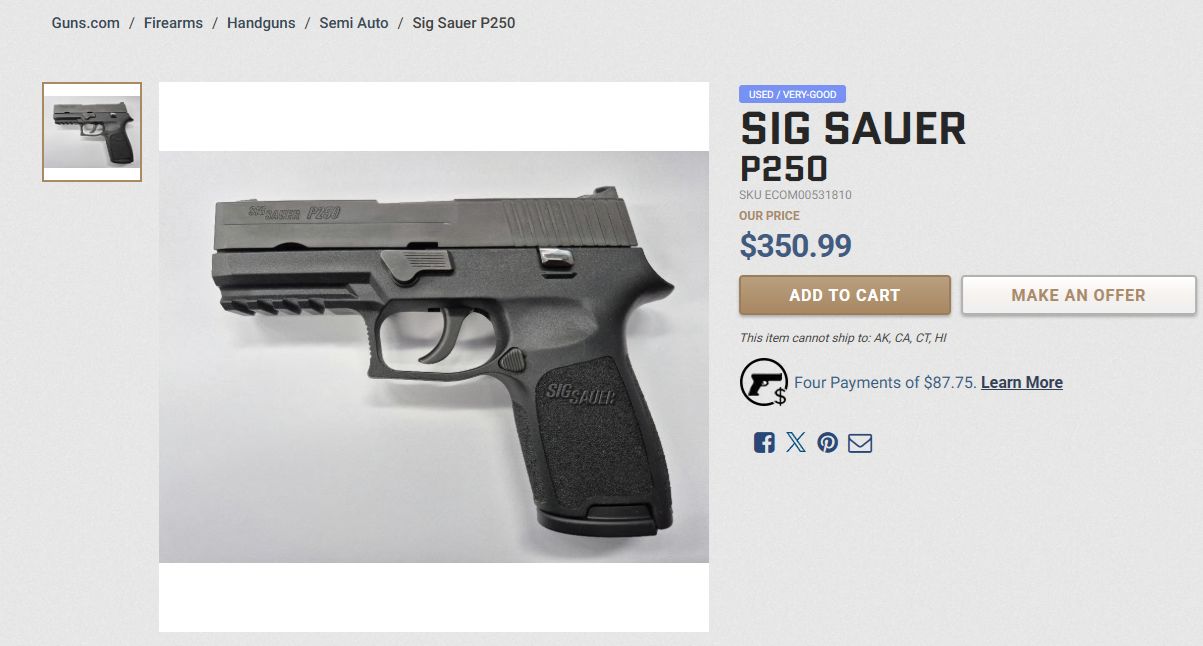Click the Used / Very-Good condition badge

pyautogui.click(x=793, y=94)
